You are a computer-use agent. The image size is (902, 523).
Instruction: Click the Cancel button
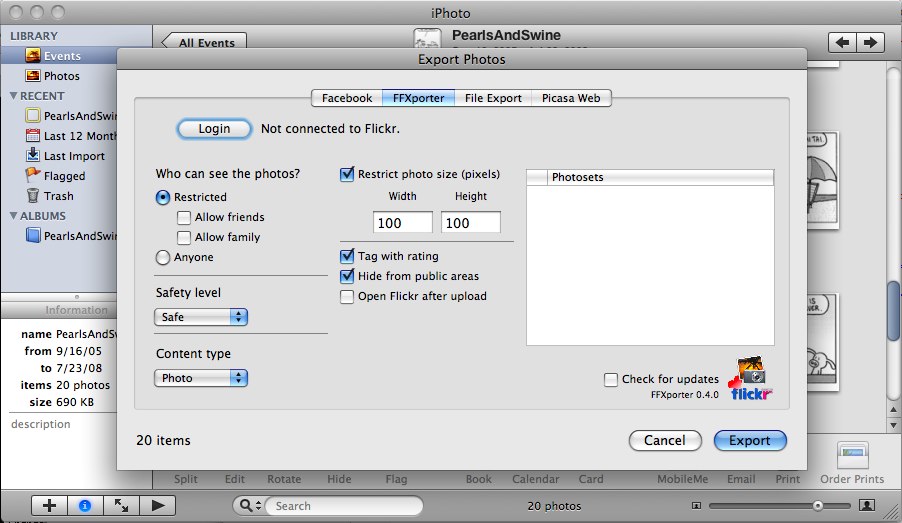(665, 441)
